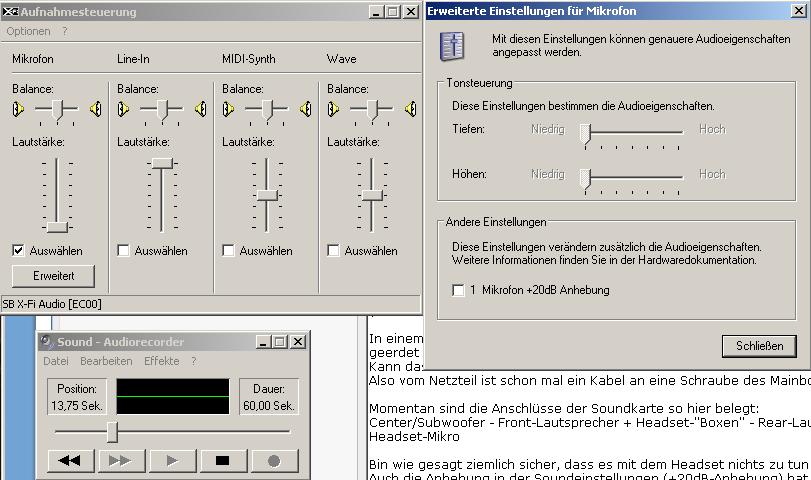Click the Mikrofon column heading

tap(33, 59)
